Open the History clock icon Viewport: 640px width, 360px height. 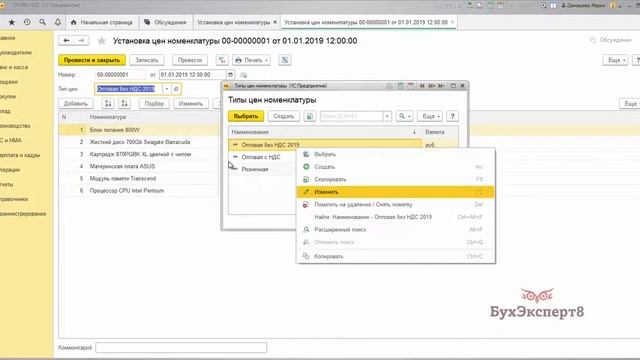(27, 22)
